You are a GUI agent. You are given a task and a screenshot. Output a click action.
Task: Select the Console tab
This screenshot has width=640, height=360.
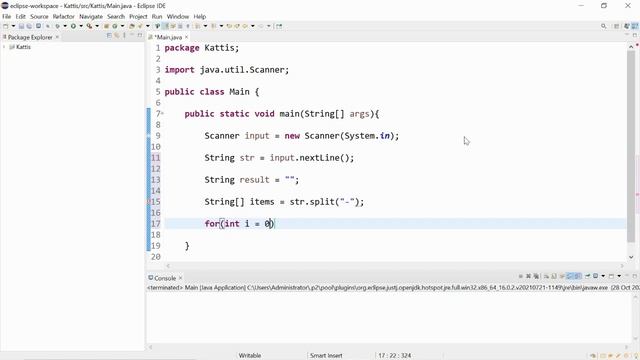(162, 278)
